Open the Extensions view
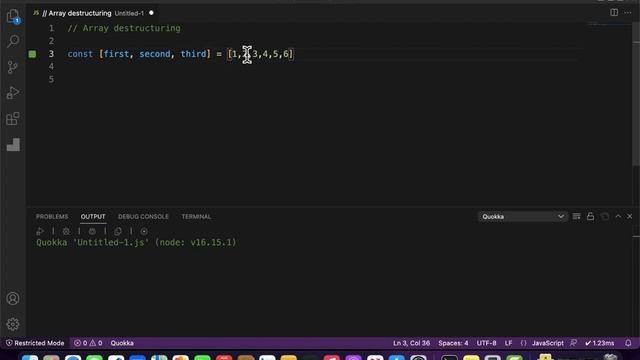Viewport: 640px width, 360px height. tap(13, 119)
